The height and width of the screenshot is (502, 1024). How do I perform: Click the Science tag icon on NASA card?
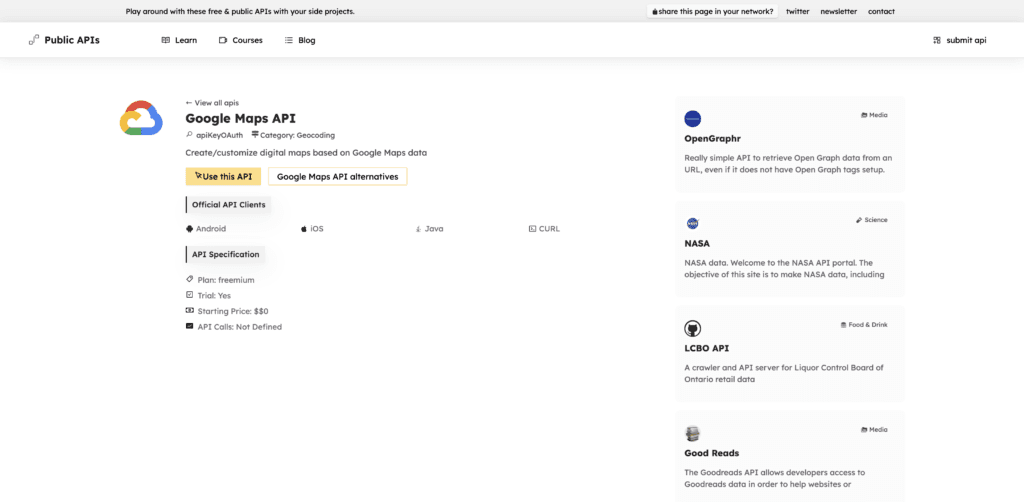pos(859,220)
